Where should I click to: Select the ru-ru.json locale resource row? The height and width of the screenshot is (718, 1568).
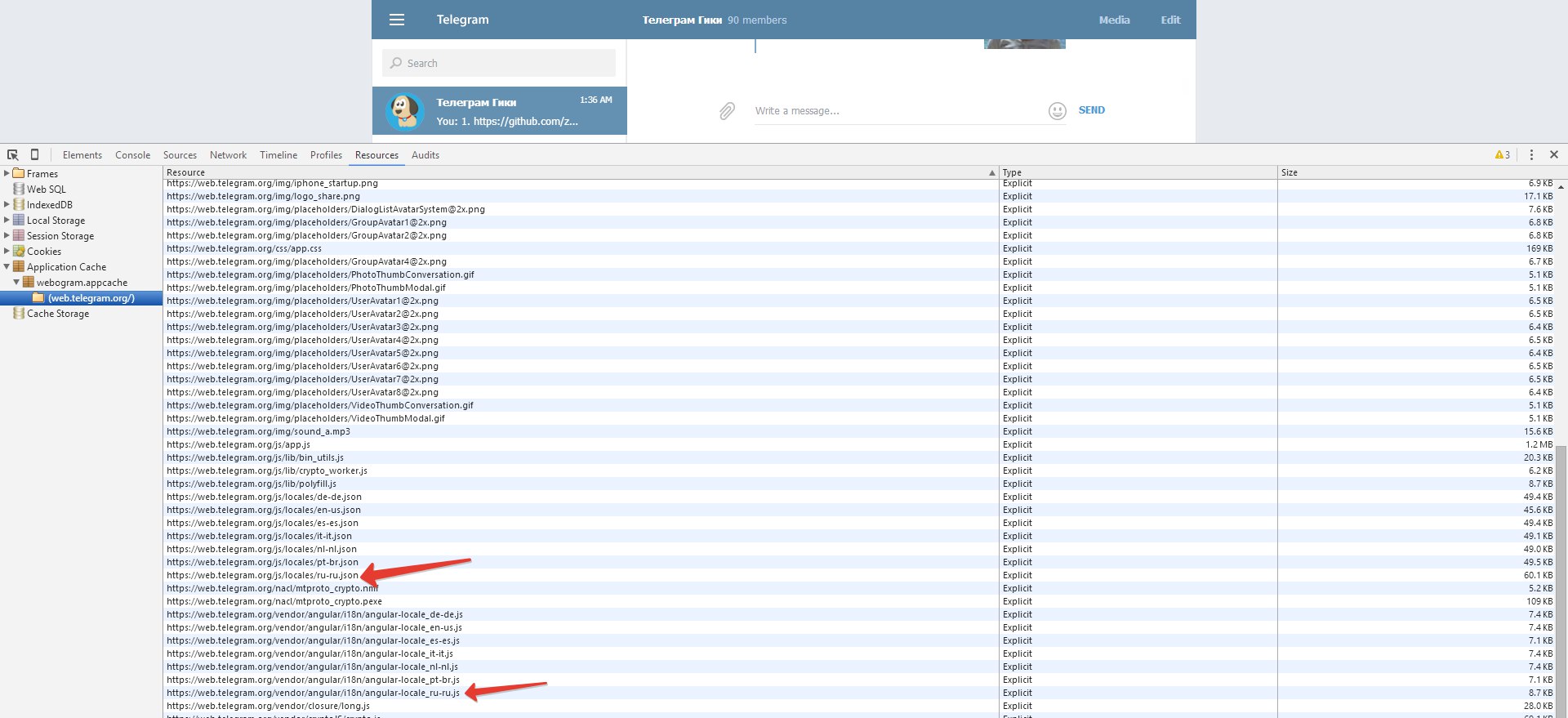coord(859,575)
